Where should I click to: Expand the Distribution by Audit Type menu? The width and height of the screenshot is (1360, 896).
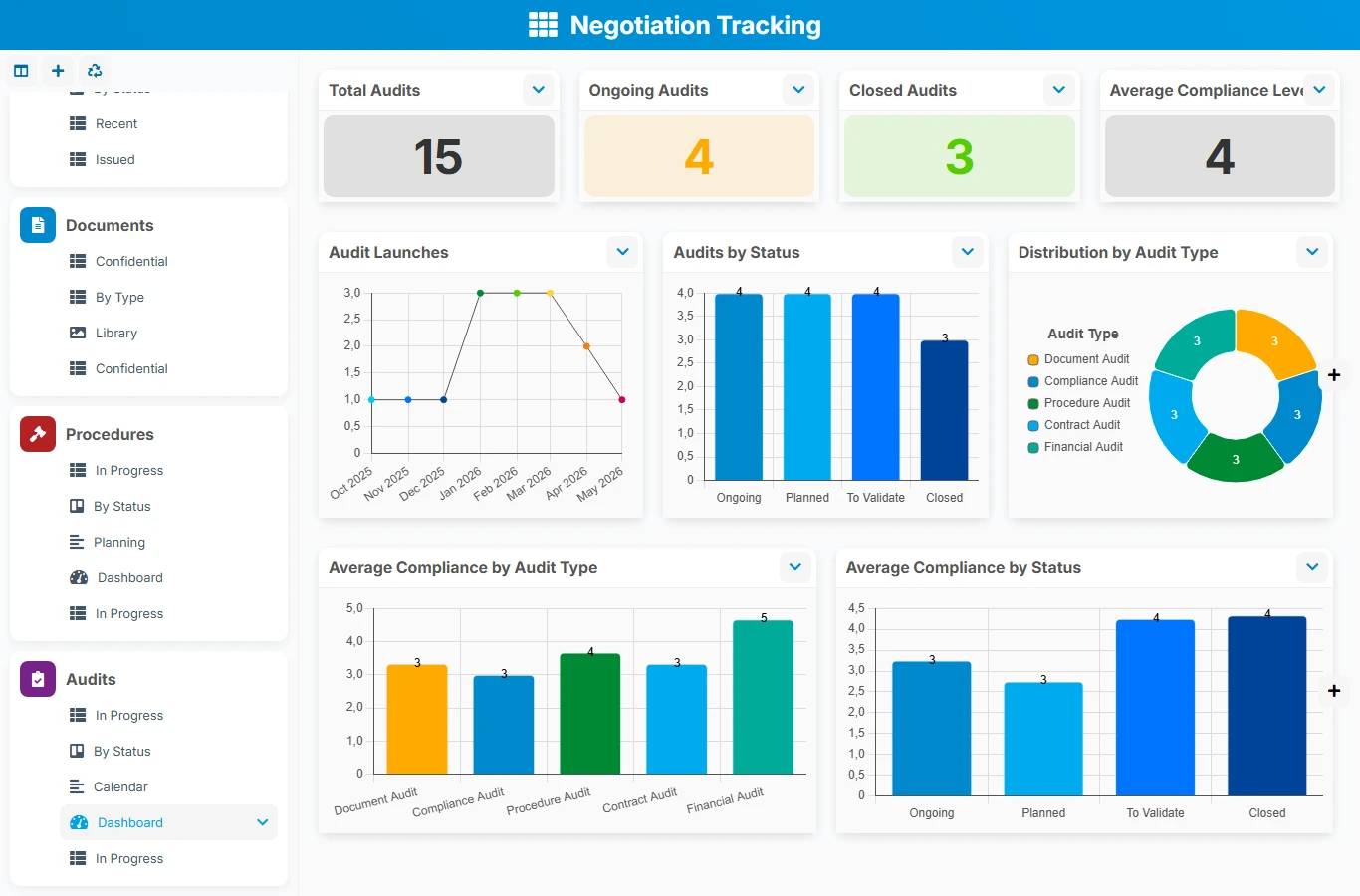pos(1312,252)
